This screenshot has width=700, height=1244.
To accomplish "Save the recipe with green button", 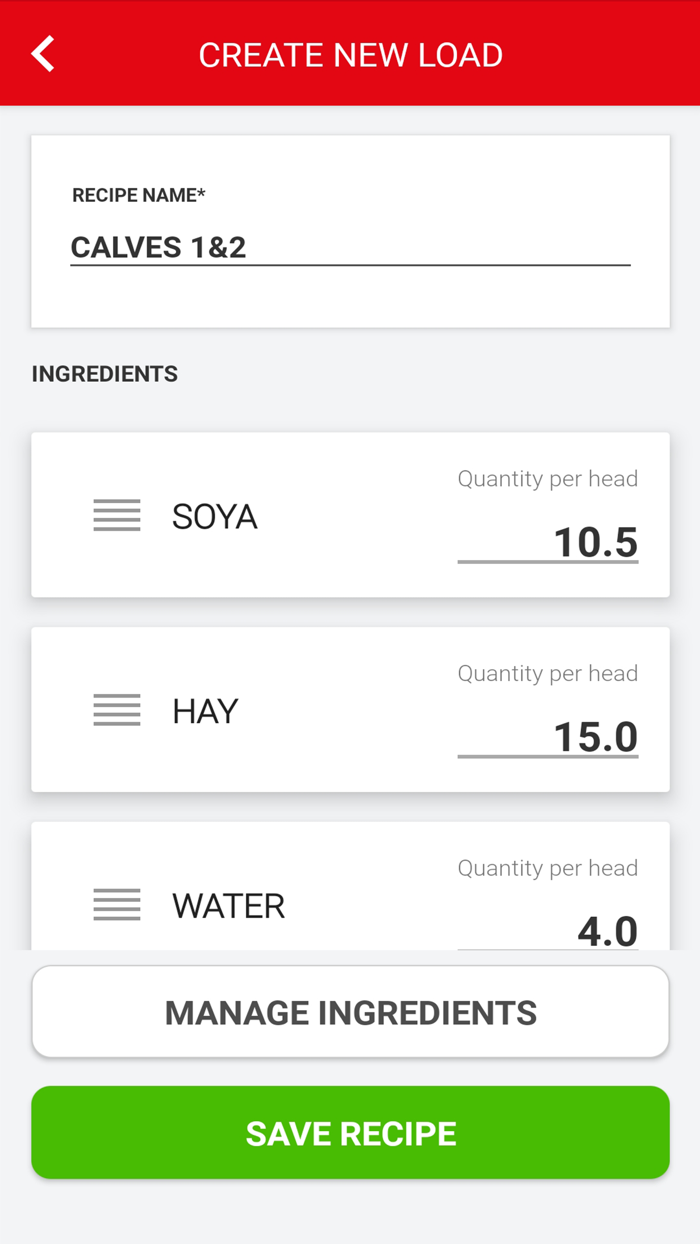I will point(350,1133).
